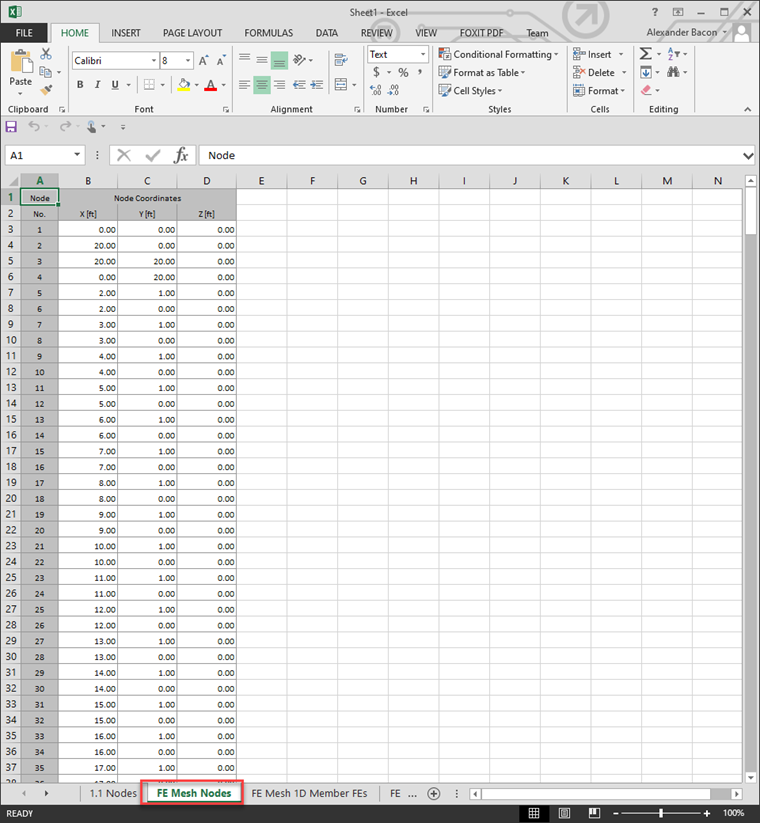Viewport: 760px width, 823px height.
Task: Click the Fill Color bucket icon
Action: 184,85
